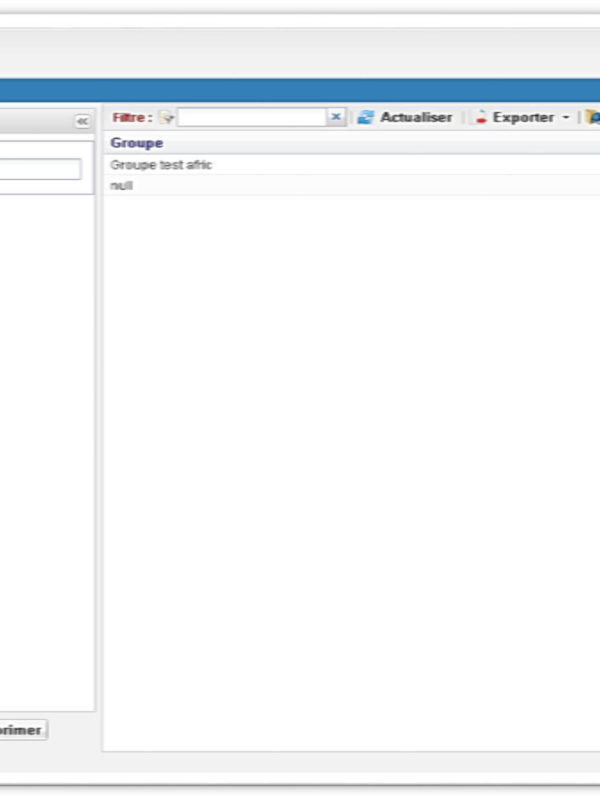Click the cut-off icon right of Exporter
Viewport: 600px width, 800px height.
click(592, 118)
